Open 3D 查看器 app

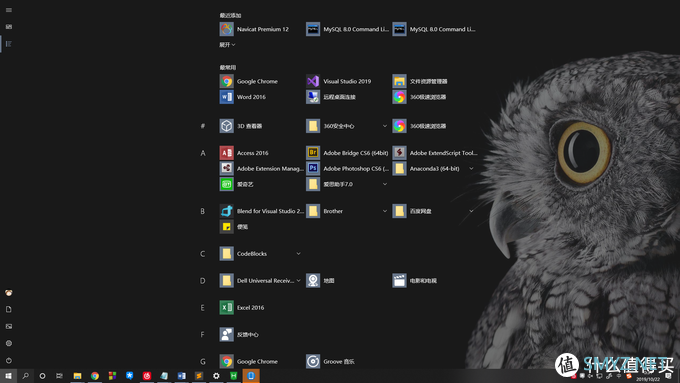(241, 126)
